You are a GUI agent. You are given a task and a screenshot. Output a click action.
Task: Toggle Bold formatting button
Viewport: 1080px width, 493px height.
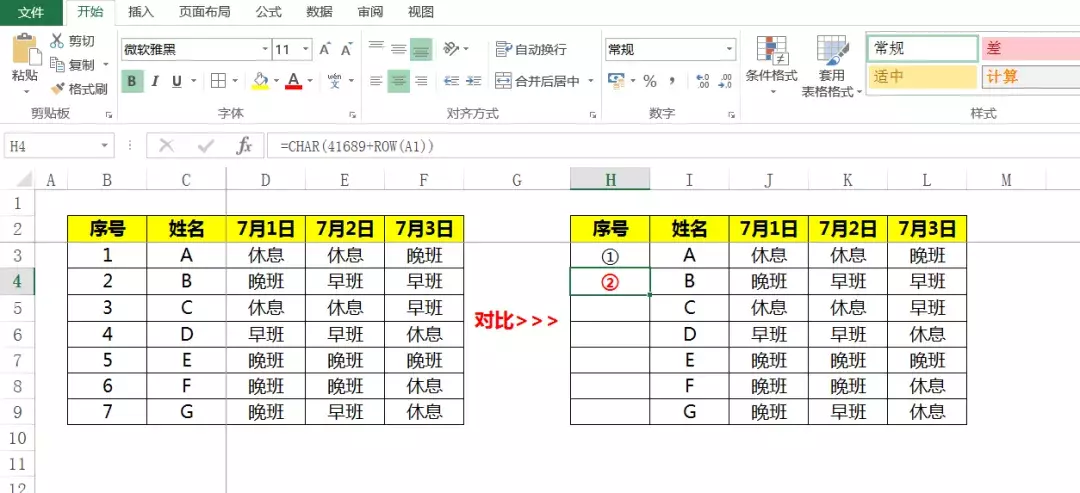tap(132, 81)
